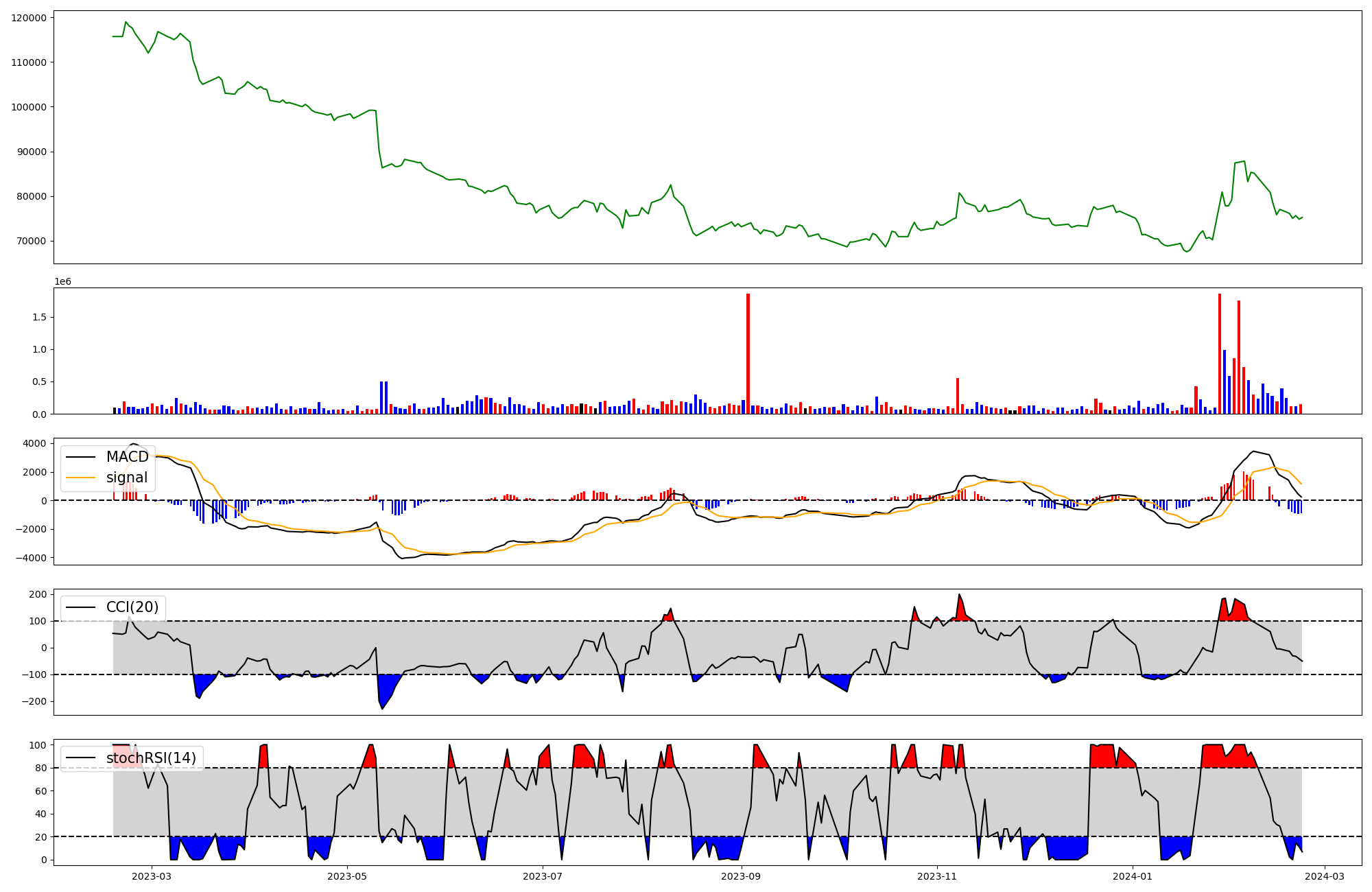Click the 120000 price axis label
This screenshot has height=892, width=1372.
coord(29,18)
